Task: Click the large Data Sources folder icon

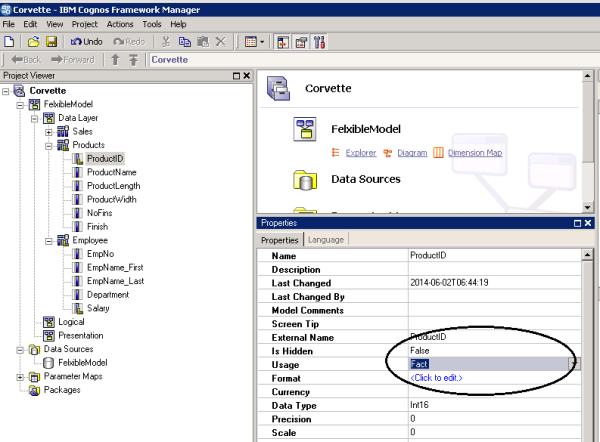Action: pos(305,180)
